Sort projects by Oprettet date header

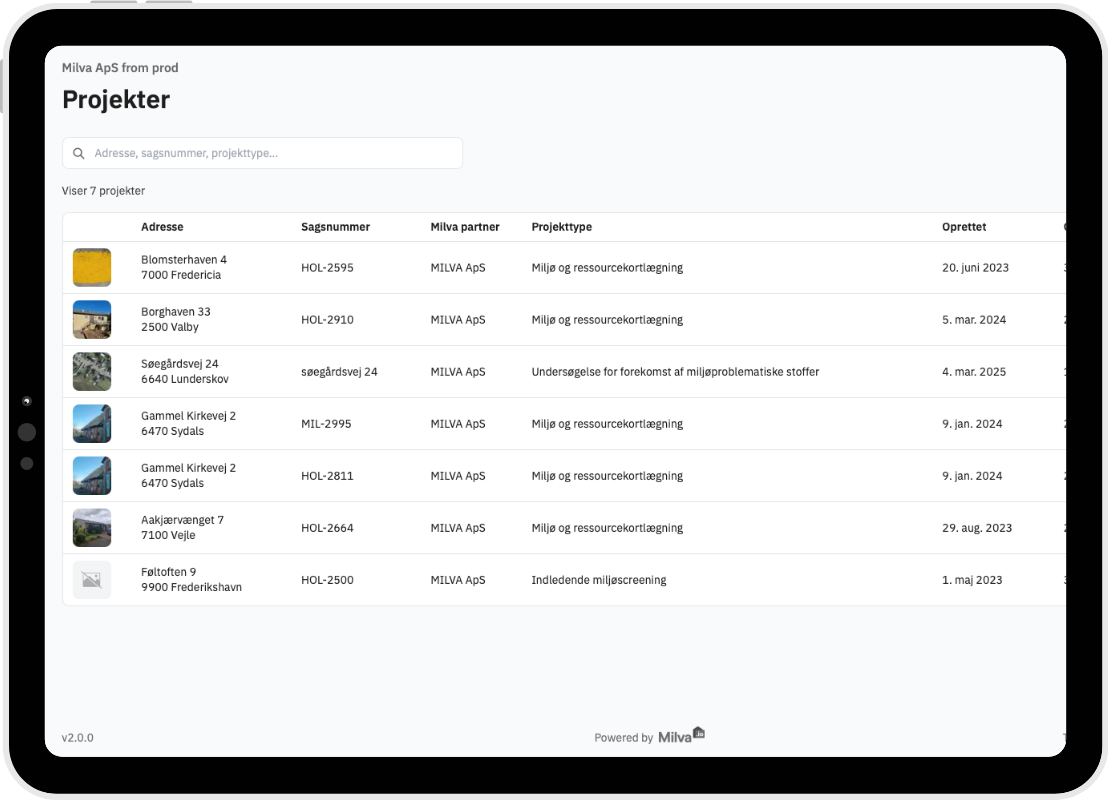964,227
